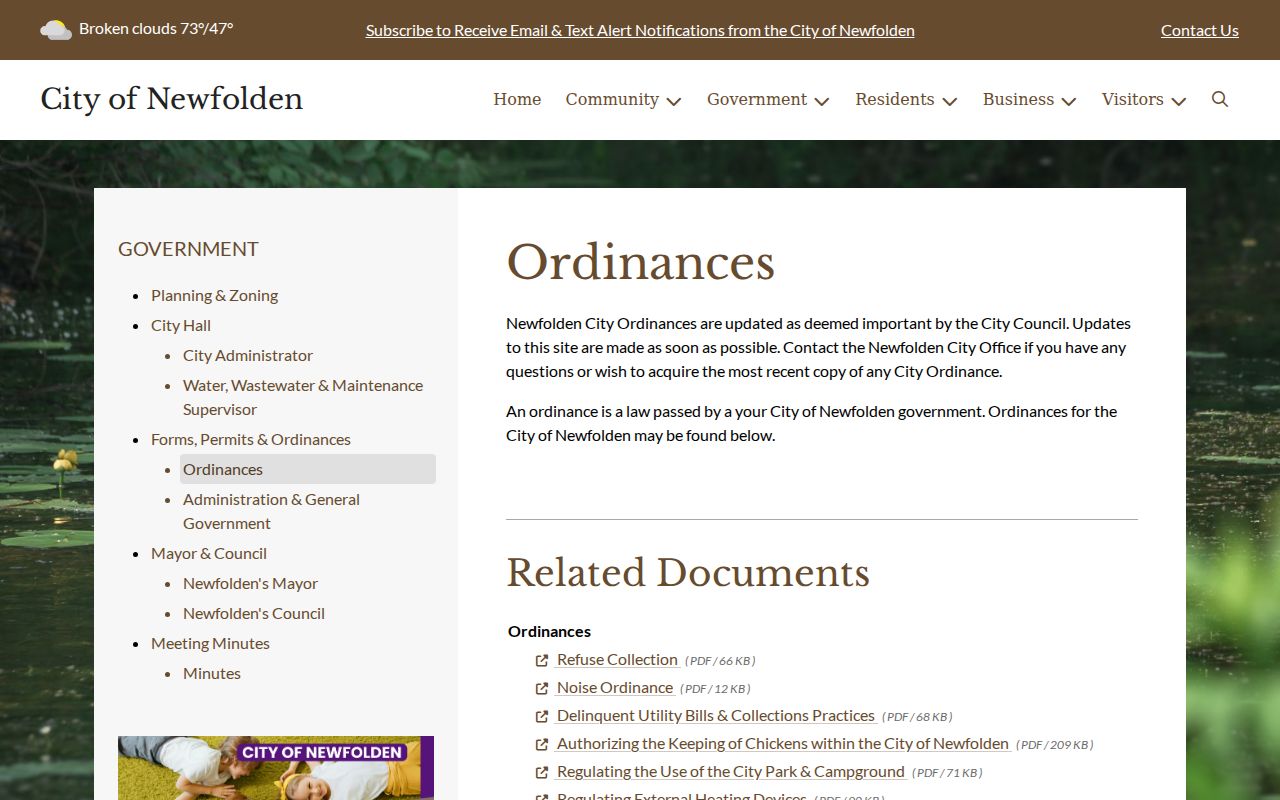
Task: Open the site search magnifier icon
Action: 1220,99
